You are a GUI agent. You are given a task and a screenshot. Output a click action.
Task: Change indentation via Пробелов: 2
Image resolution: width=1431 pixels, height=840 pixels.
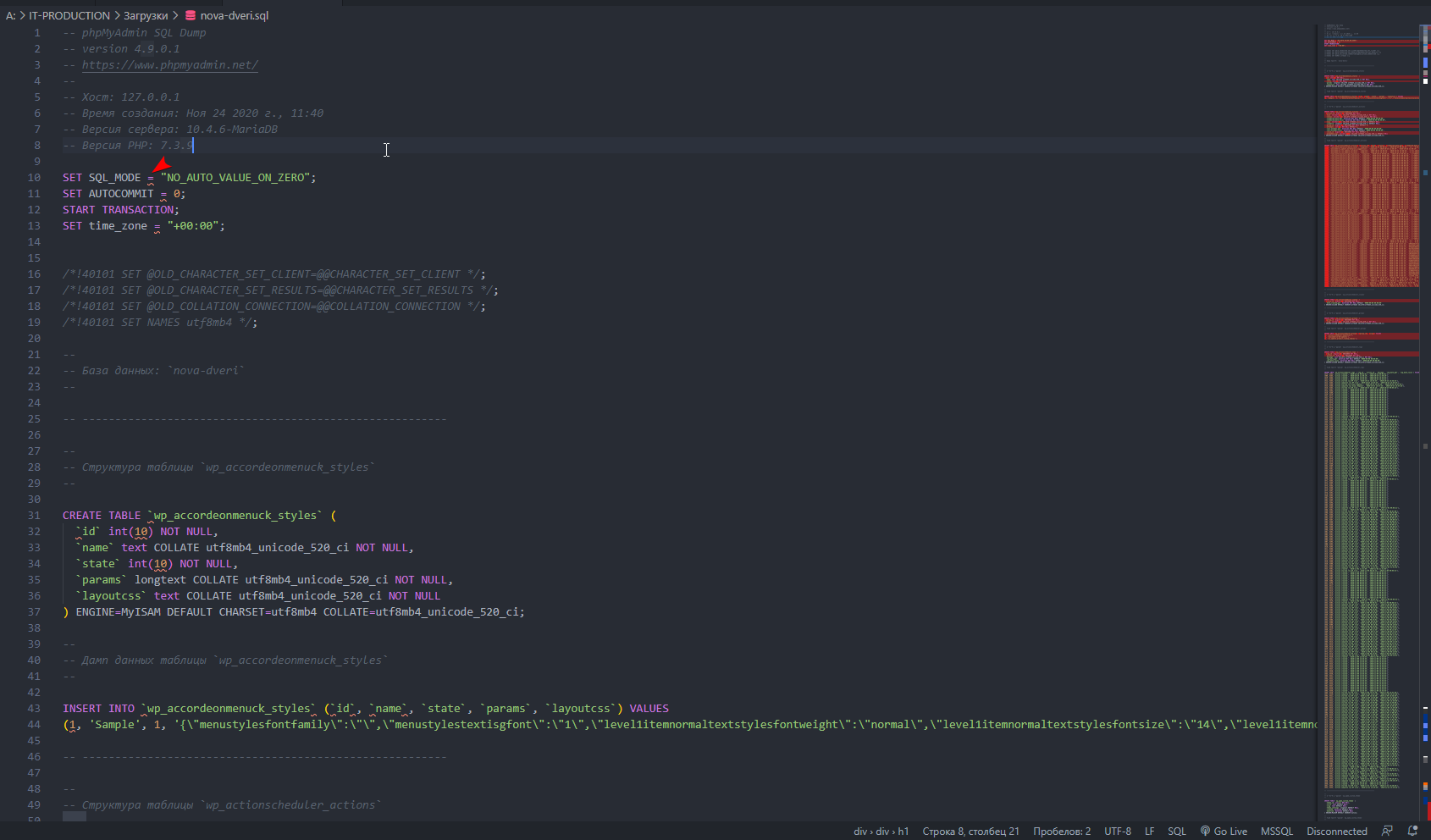click(x=1062, y=831)
